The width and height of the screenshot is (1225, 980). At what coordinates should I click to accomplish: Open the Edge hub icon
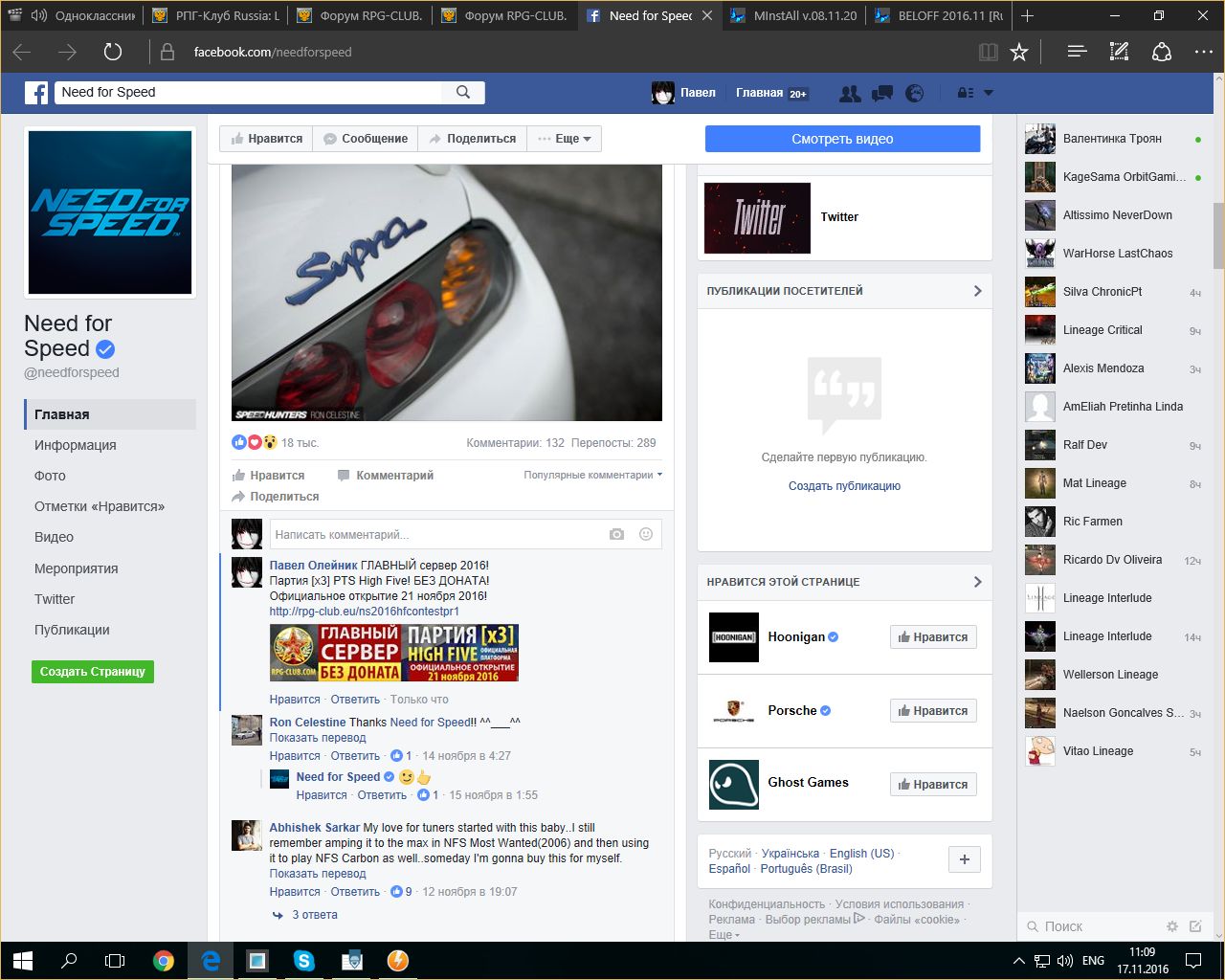[x=1077, y=52]
